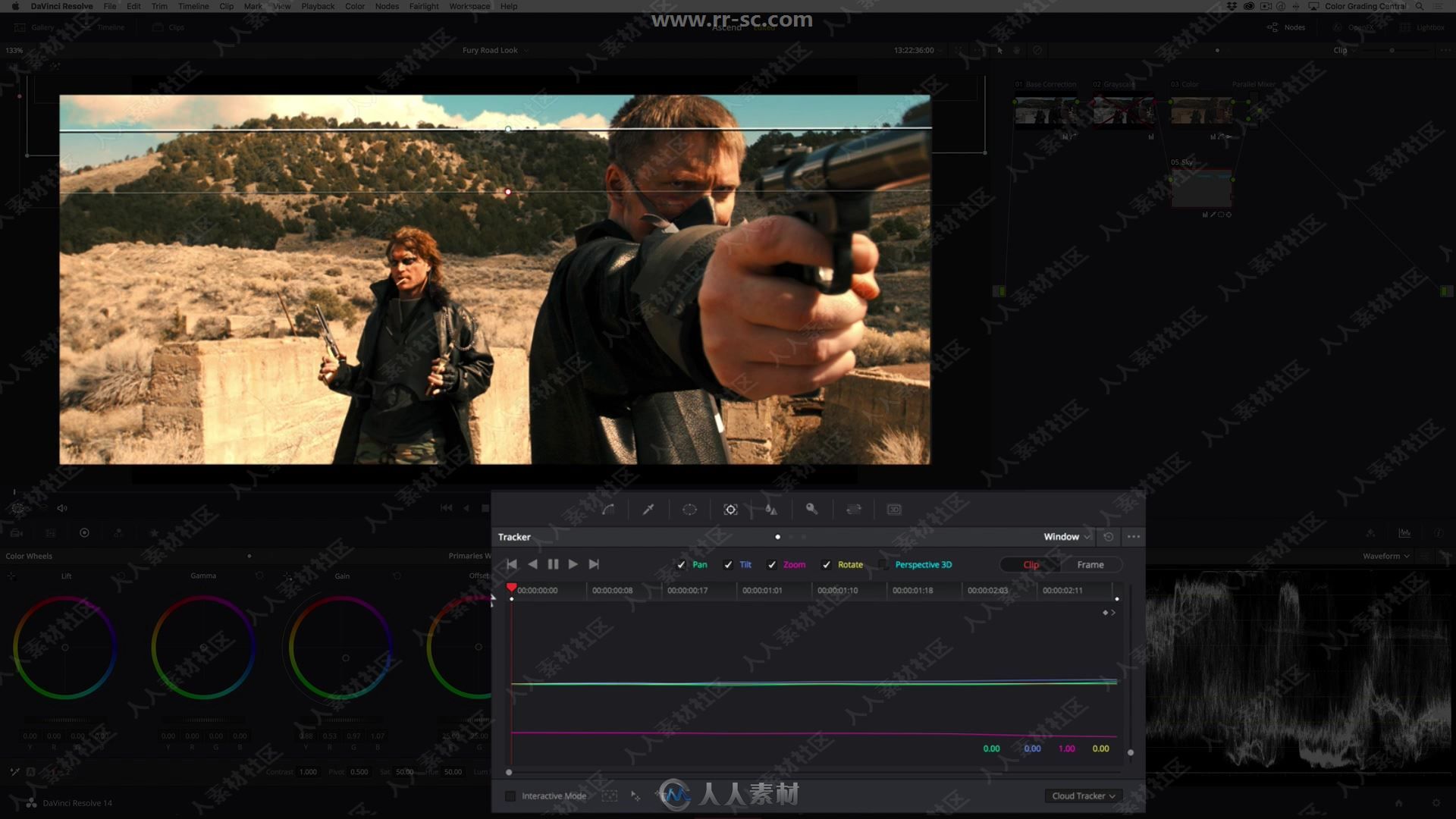1456x819 pixels.
Task: Enable Interactive Mode checkbox
Action: (x=510, y=796)
